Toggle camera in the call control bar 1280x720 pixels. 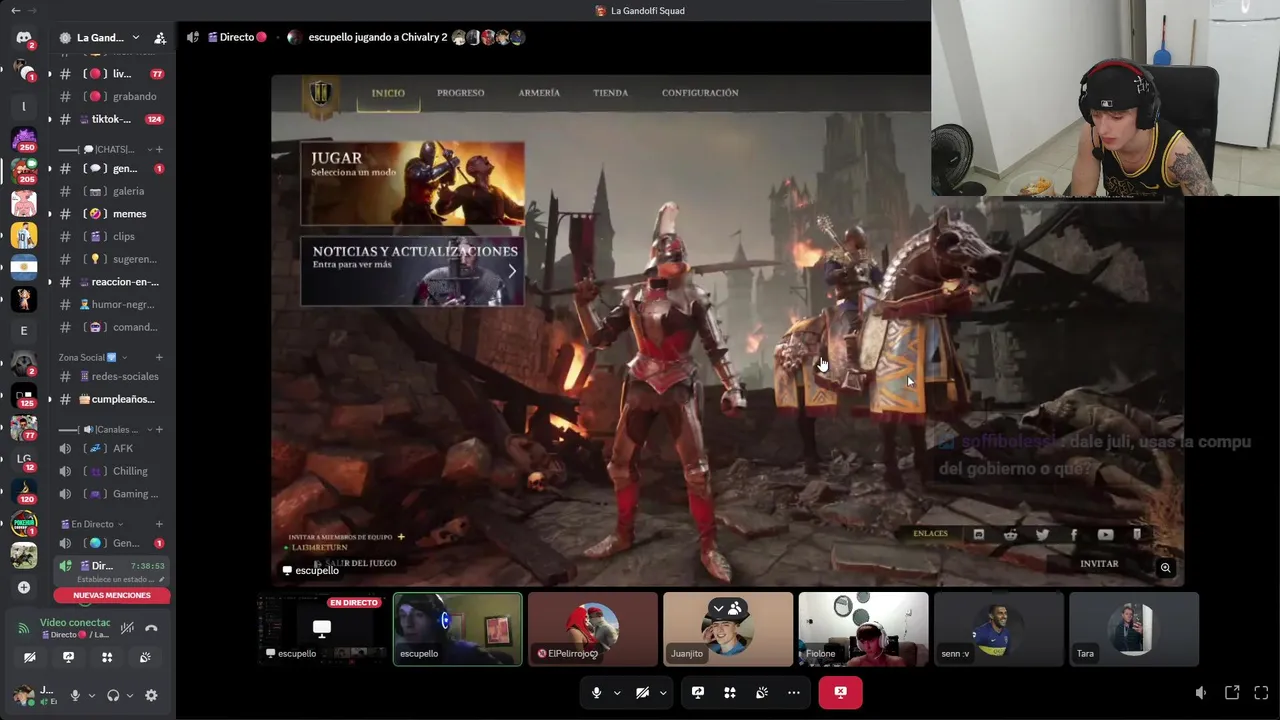pyautogui.click(x=642, y=693)
